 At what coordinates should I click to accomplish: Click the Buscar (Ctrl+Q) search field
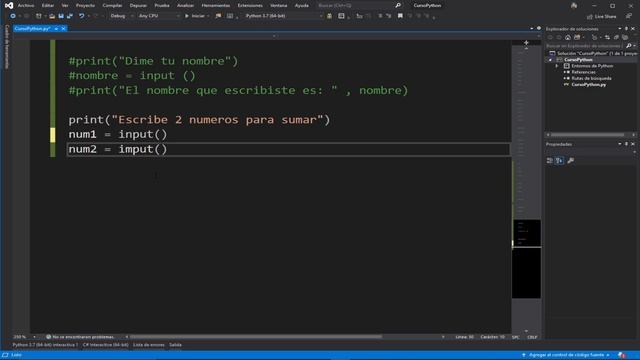pyautogui.click(x=355, y=5)
